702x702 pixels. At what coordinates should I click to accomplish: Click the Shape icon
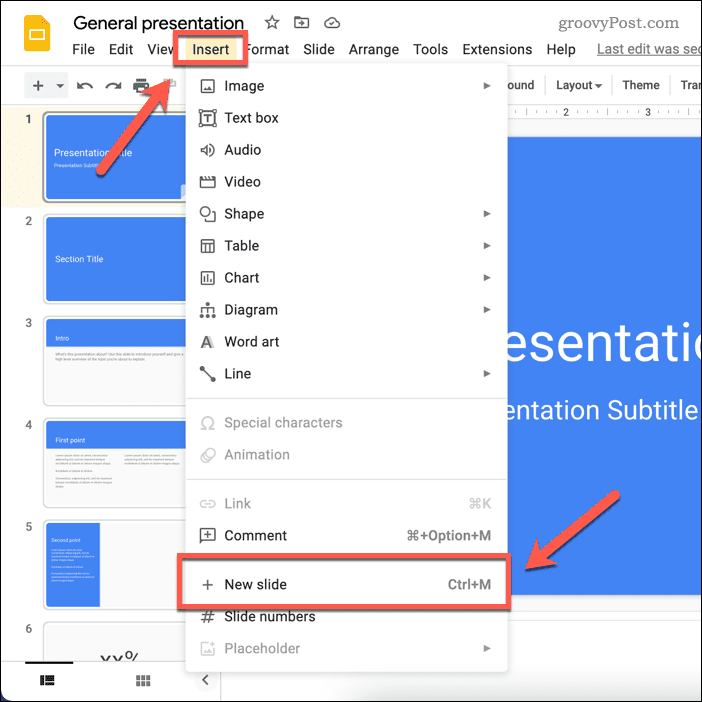207,214
